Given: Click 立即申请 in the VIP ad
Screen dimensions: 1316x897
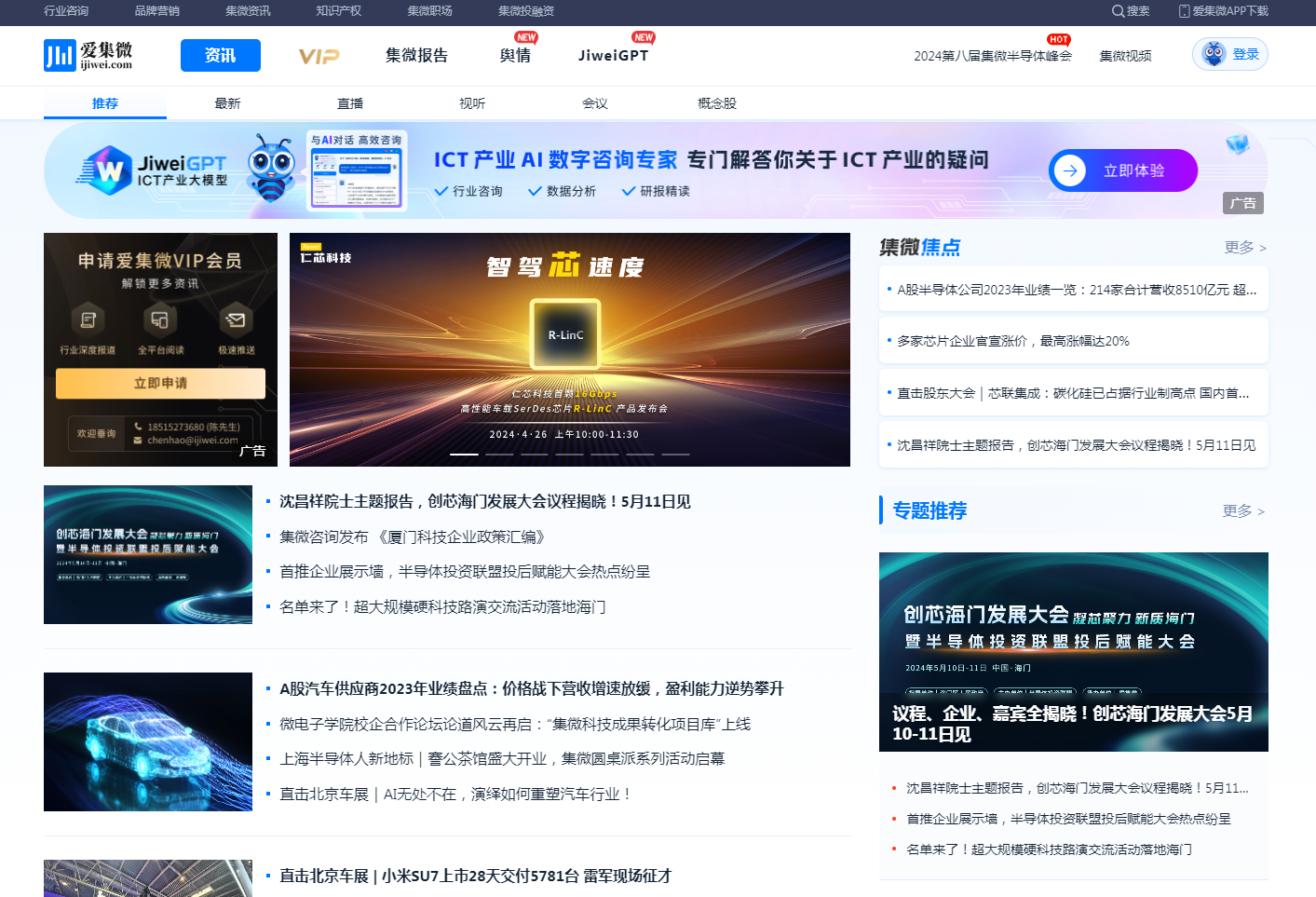Looking at the screenshot, I should click(x=160, y=383).
